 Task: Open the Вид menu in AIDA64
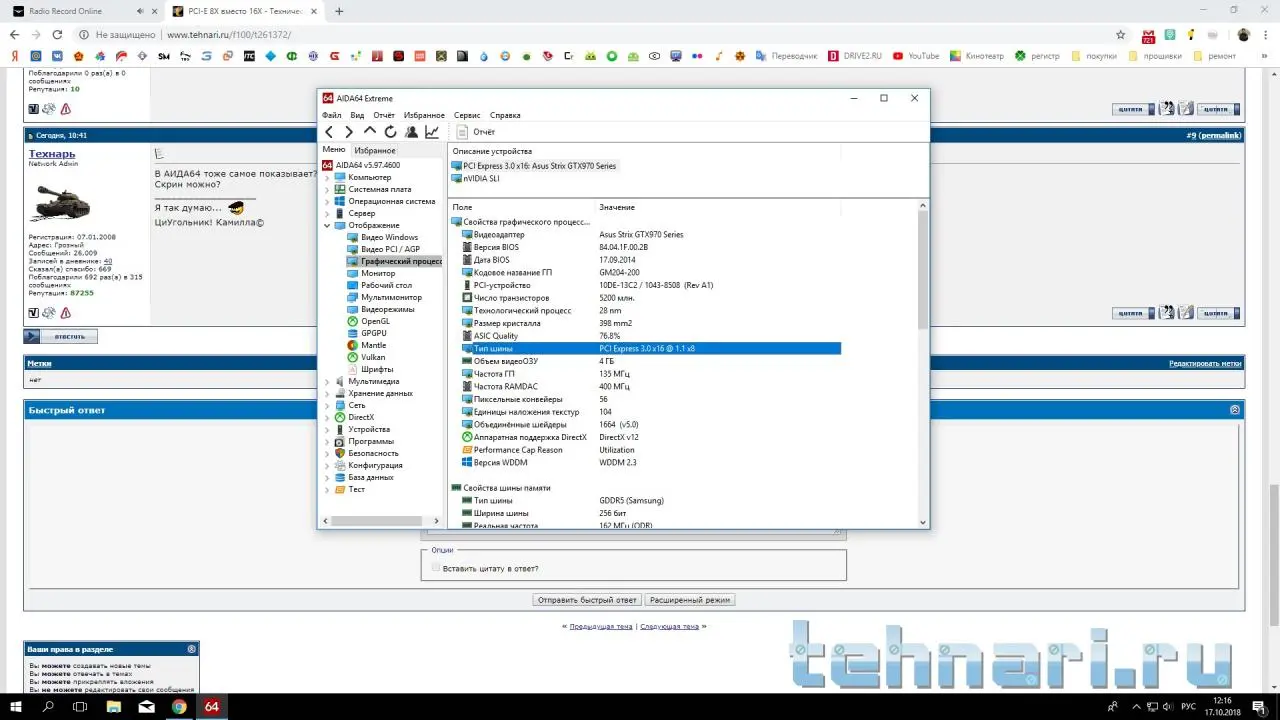pyautogui.click(x=357, y=115)
